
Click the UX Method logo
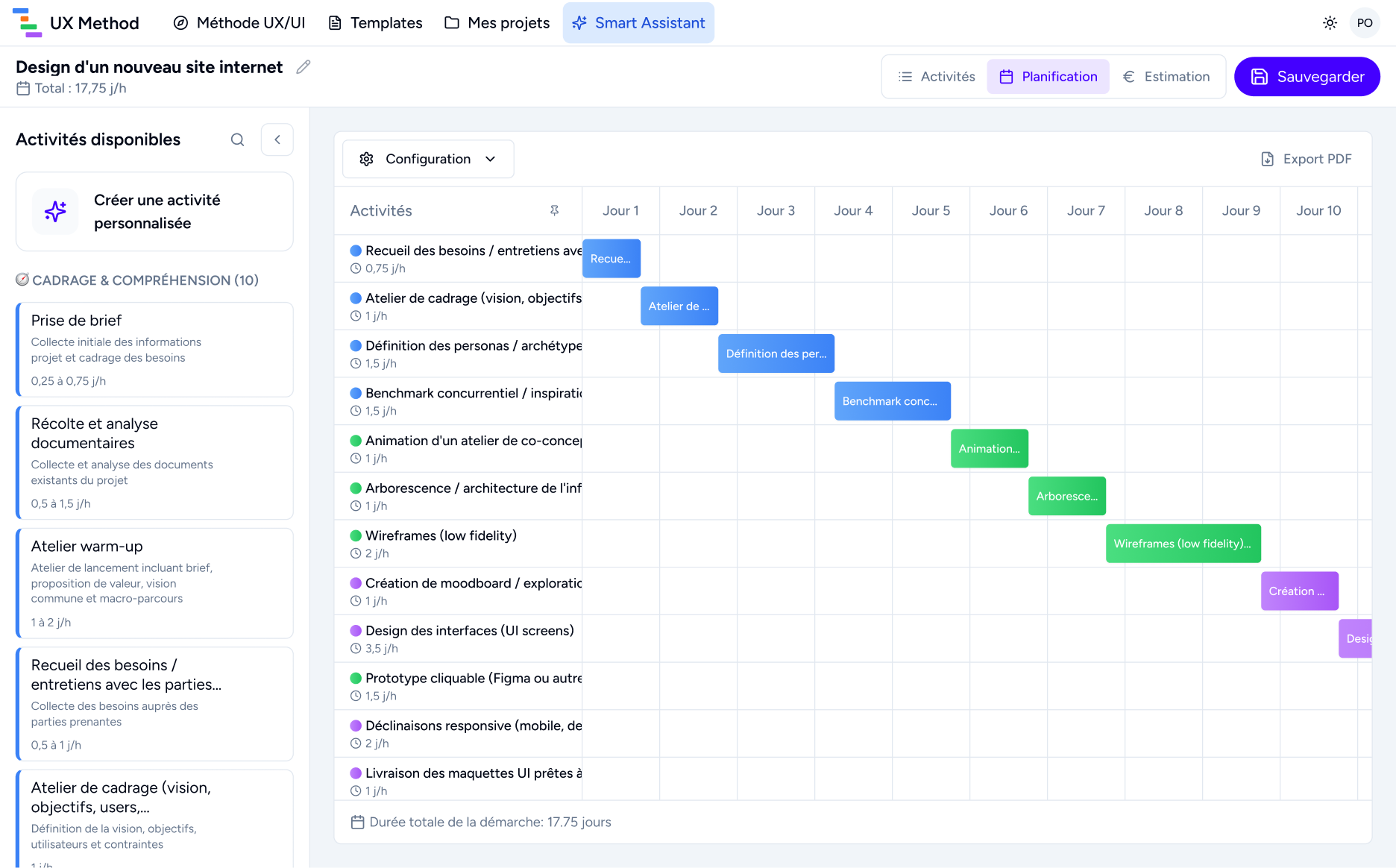click(x=76, y=23)
